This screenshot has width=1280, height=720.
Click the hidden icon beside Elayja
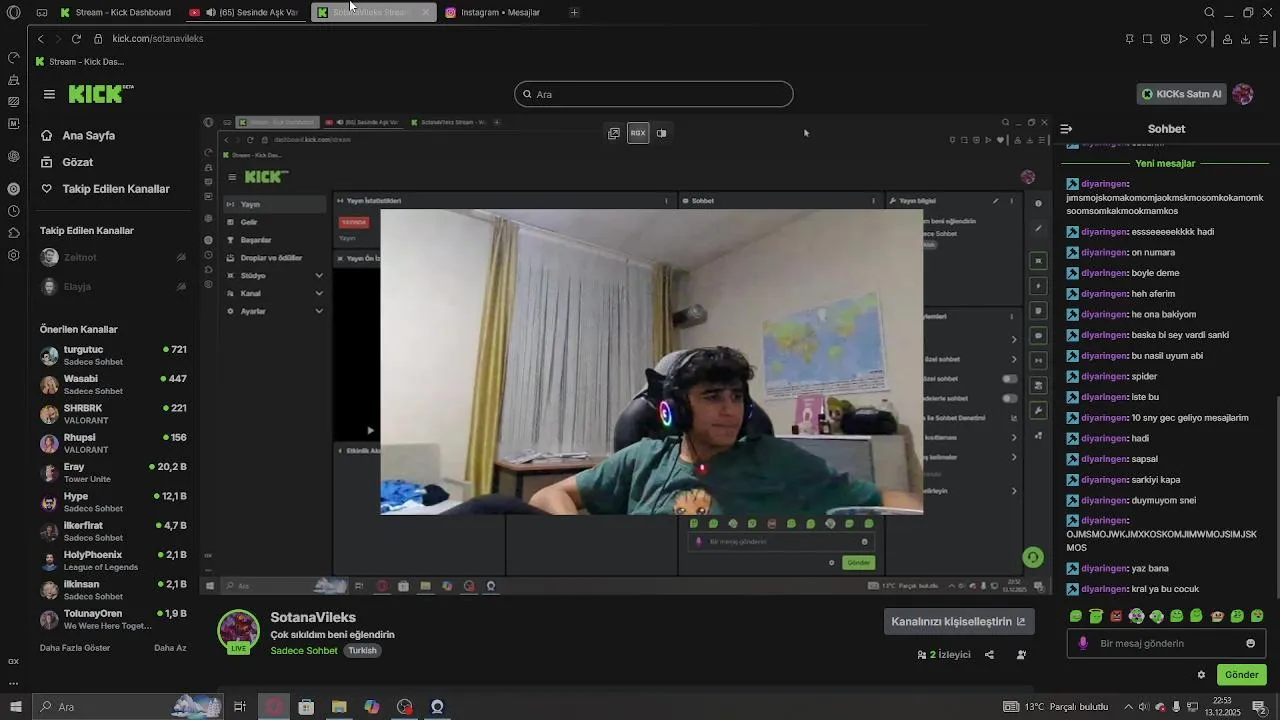181,286
